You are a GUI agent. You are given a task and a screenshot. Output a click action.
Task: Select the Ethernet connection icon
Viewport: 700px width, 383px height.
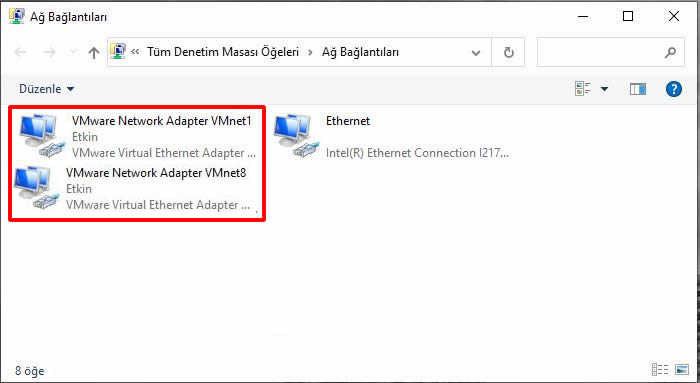(x=296, y=136)
